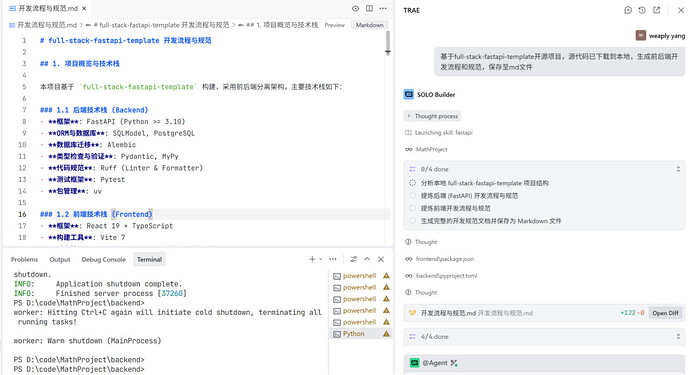Open TRAE chat history icon
This screenshot has width=690, height=375.
(642, 10)
